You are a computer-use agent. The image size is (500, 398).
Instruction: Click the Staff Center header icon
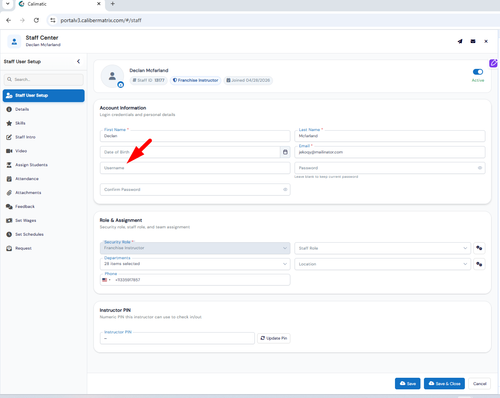[x=14, y=41]
